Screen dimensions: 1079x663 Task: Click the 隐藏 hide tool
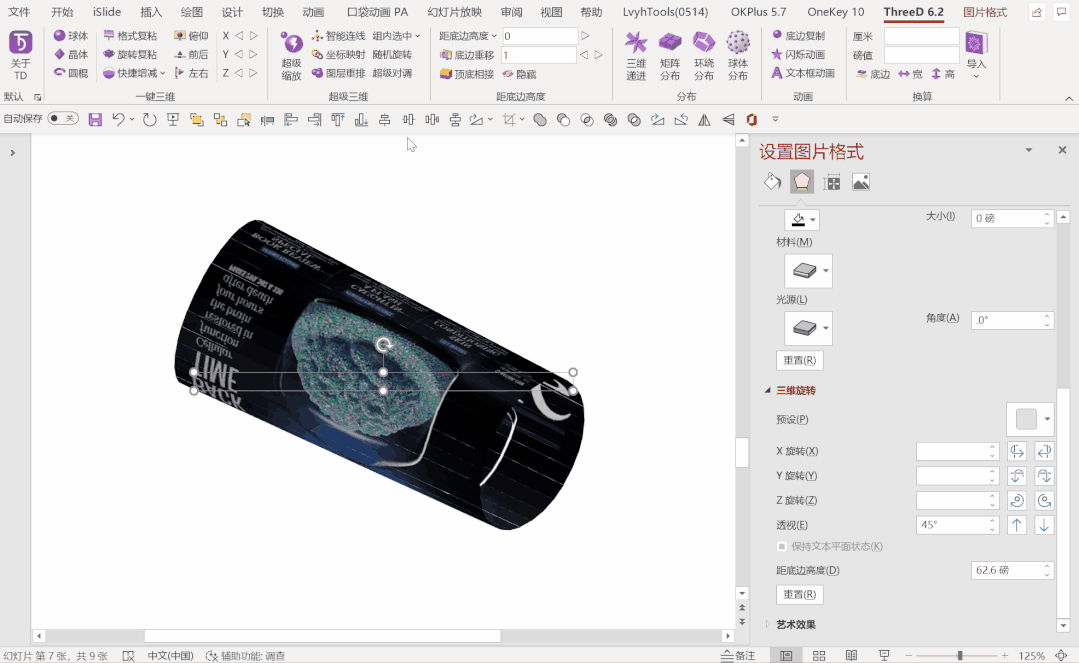[520, 74]
